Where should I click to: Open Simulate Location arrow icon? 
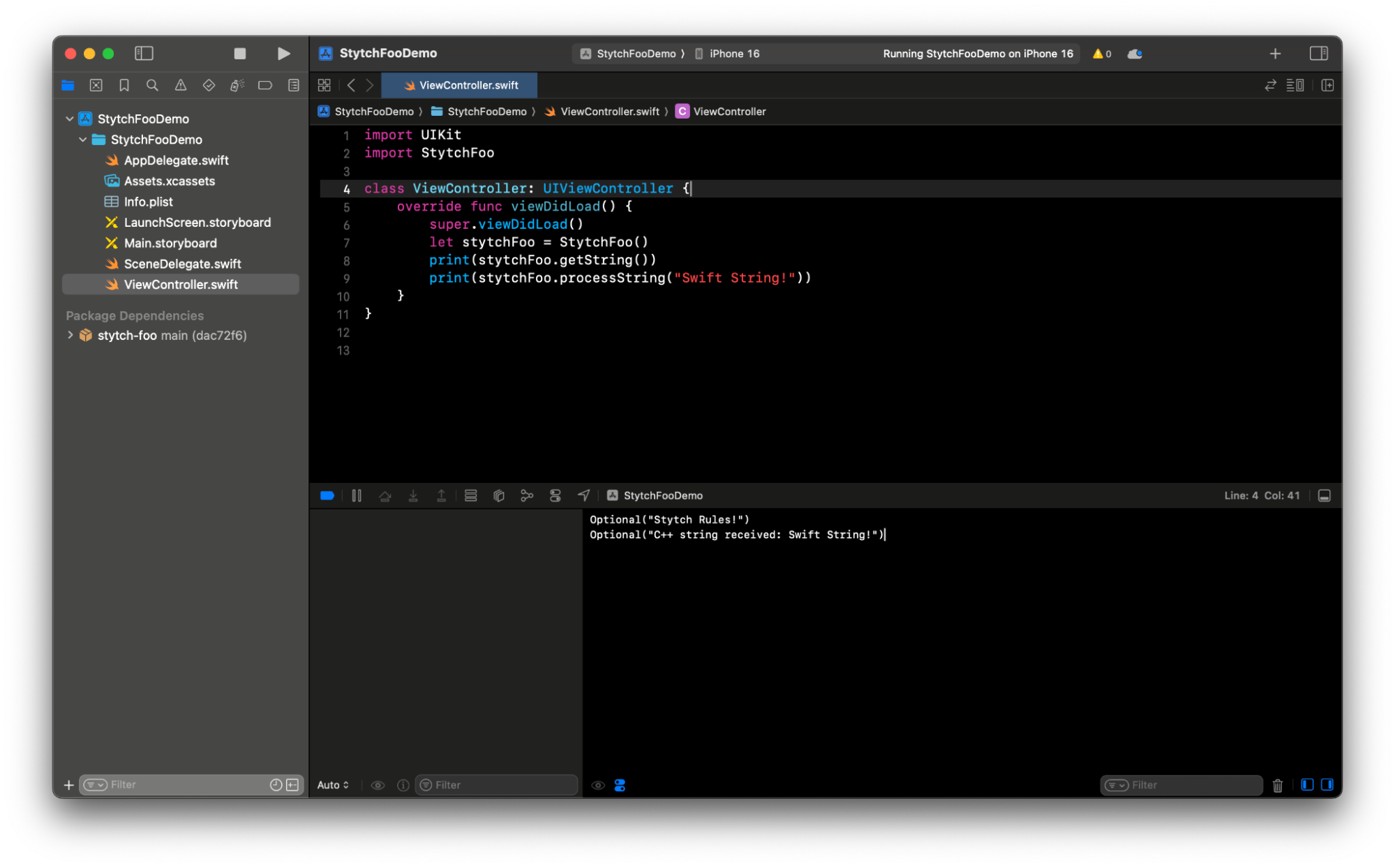(x=583, y=495)
